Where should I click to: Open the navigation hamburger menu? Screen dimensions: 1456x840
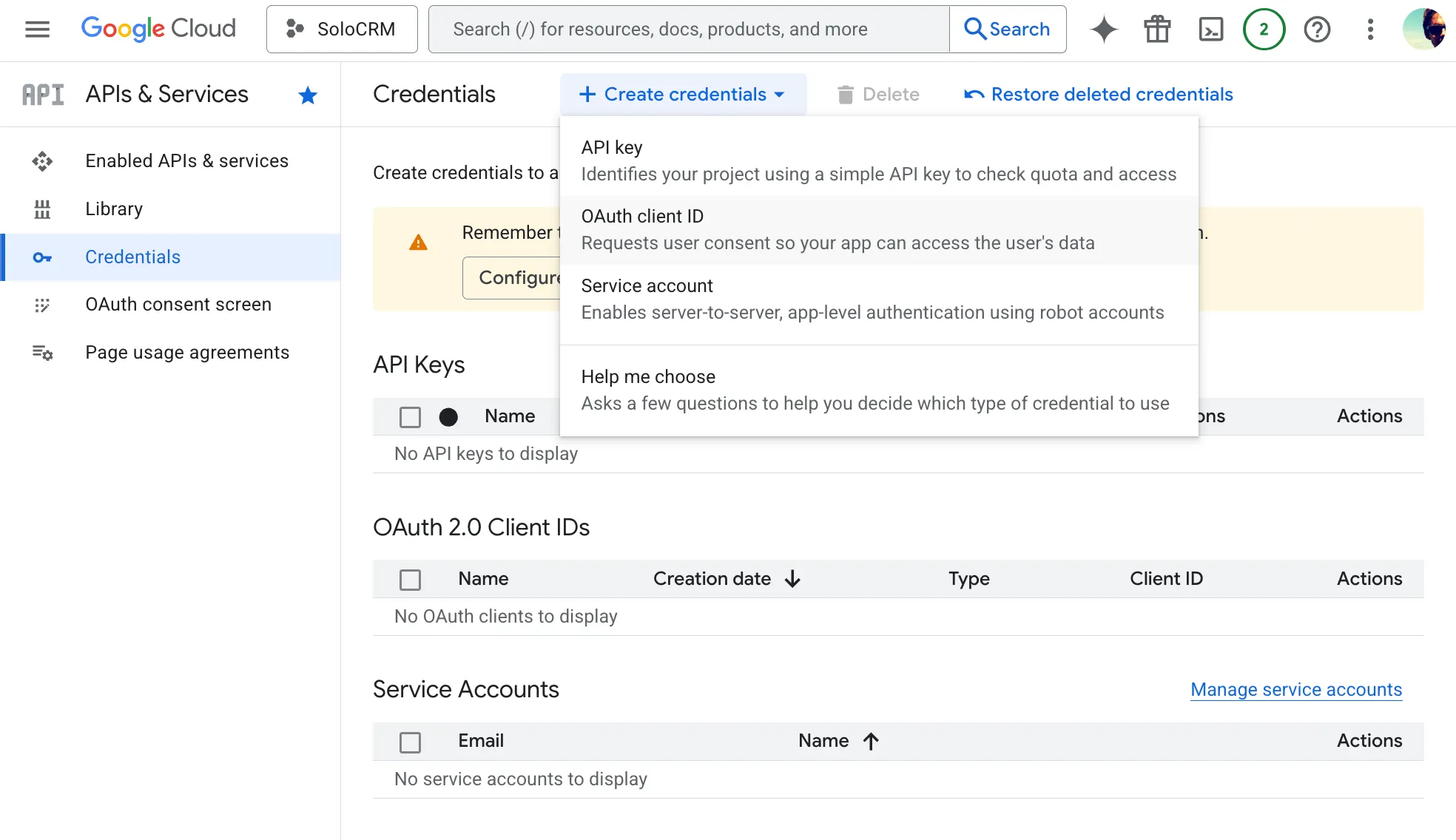pyautogui.click(x=36, y=29)
